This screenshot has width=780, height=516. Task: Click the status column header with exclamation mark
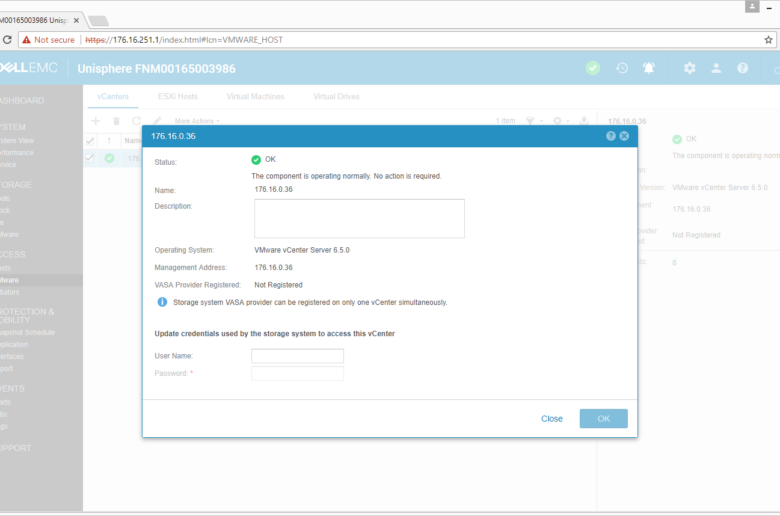point(109,141)
